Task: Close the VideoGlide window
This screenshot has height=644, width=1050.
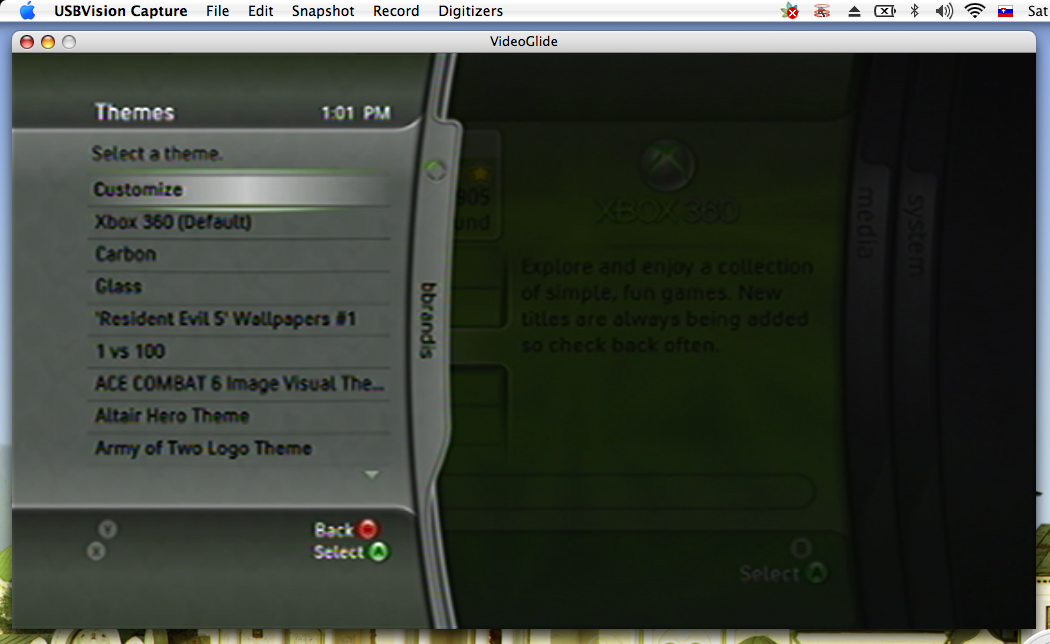Action: click(x=27, y=42)
